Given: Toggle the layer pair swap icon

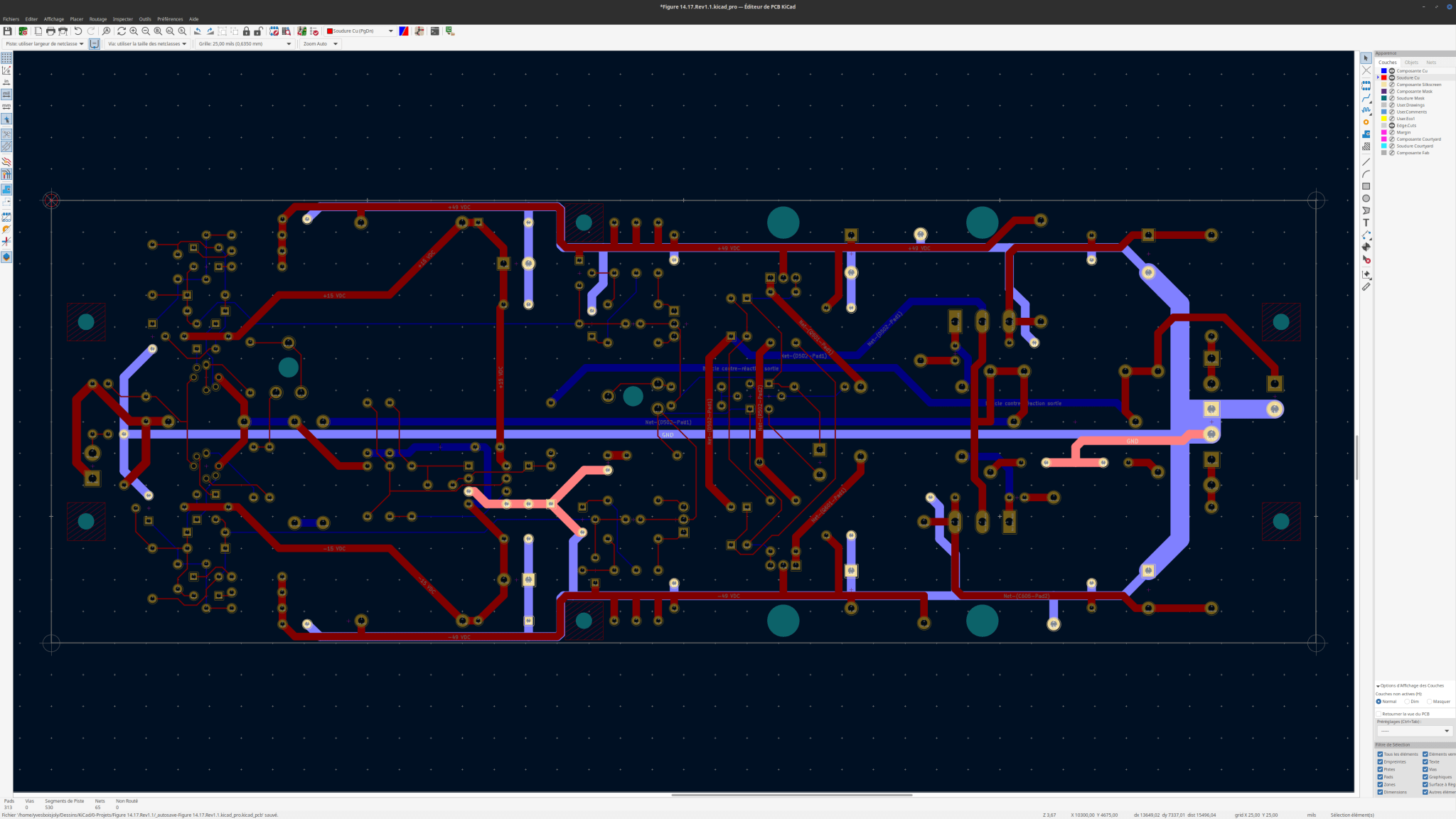Looking at the screenshot, I should 404,31.
